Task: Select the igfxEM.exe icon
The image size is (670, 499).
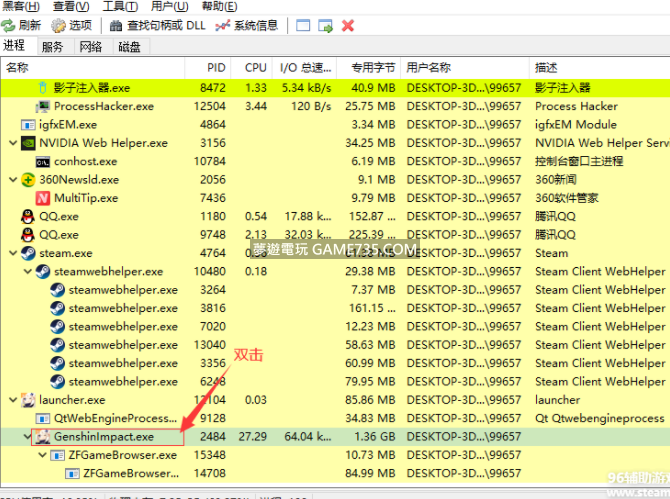Action: point(28,125)
